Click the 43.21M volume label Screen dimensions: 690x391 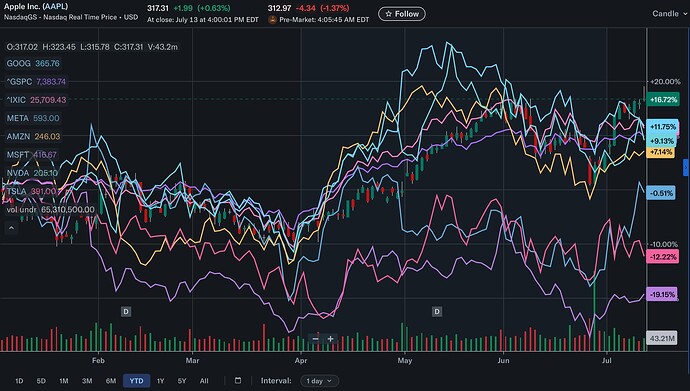[x=662, y=338]
